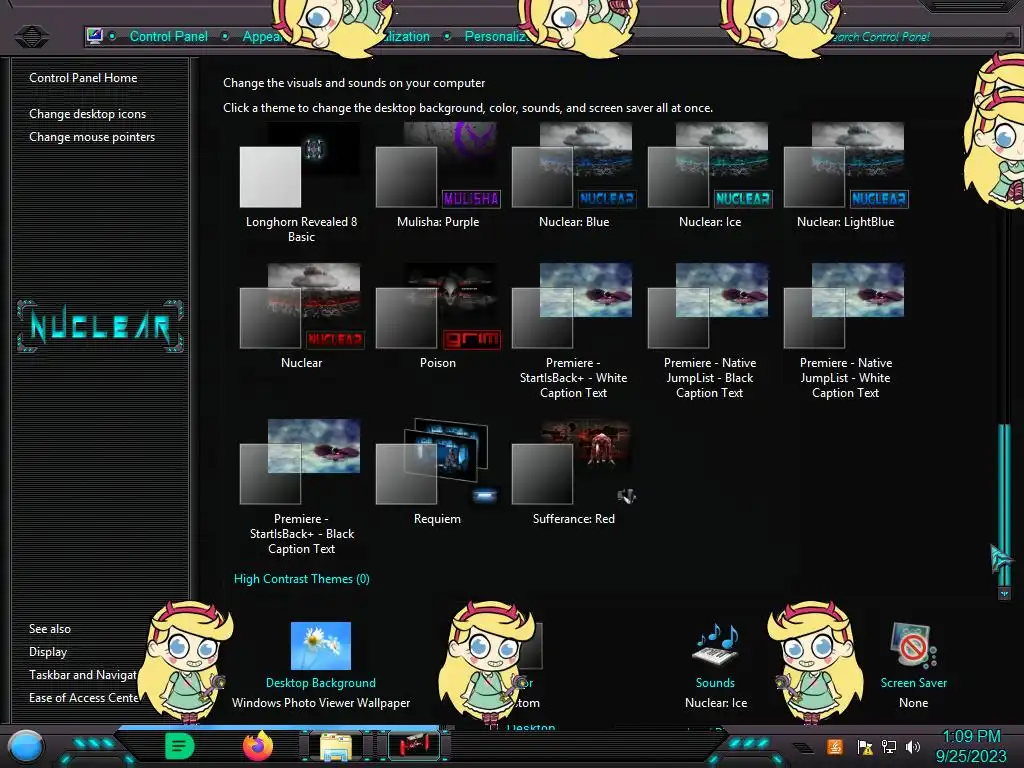Open Desktop Background settings icon

[321, 646]
